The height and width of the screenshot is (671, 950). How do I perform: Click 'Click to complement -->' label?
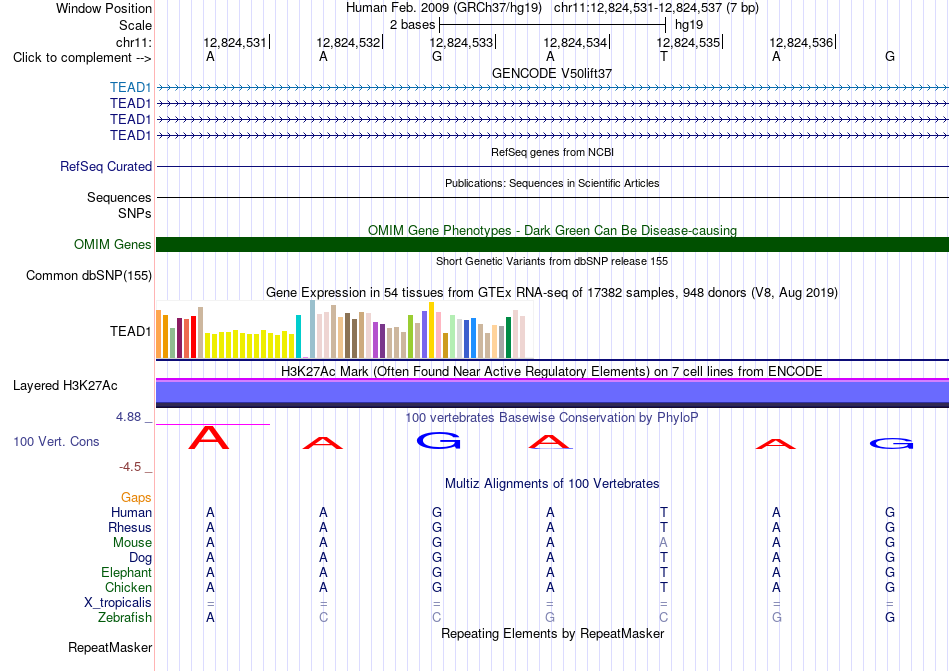pos(82,58)
